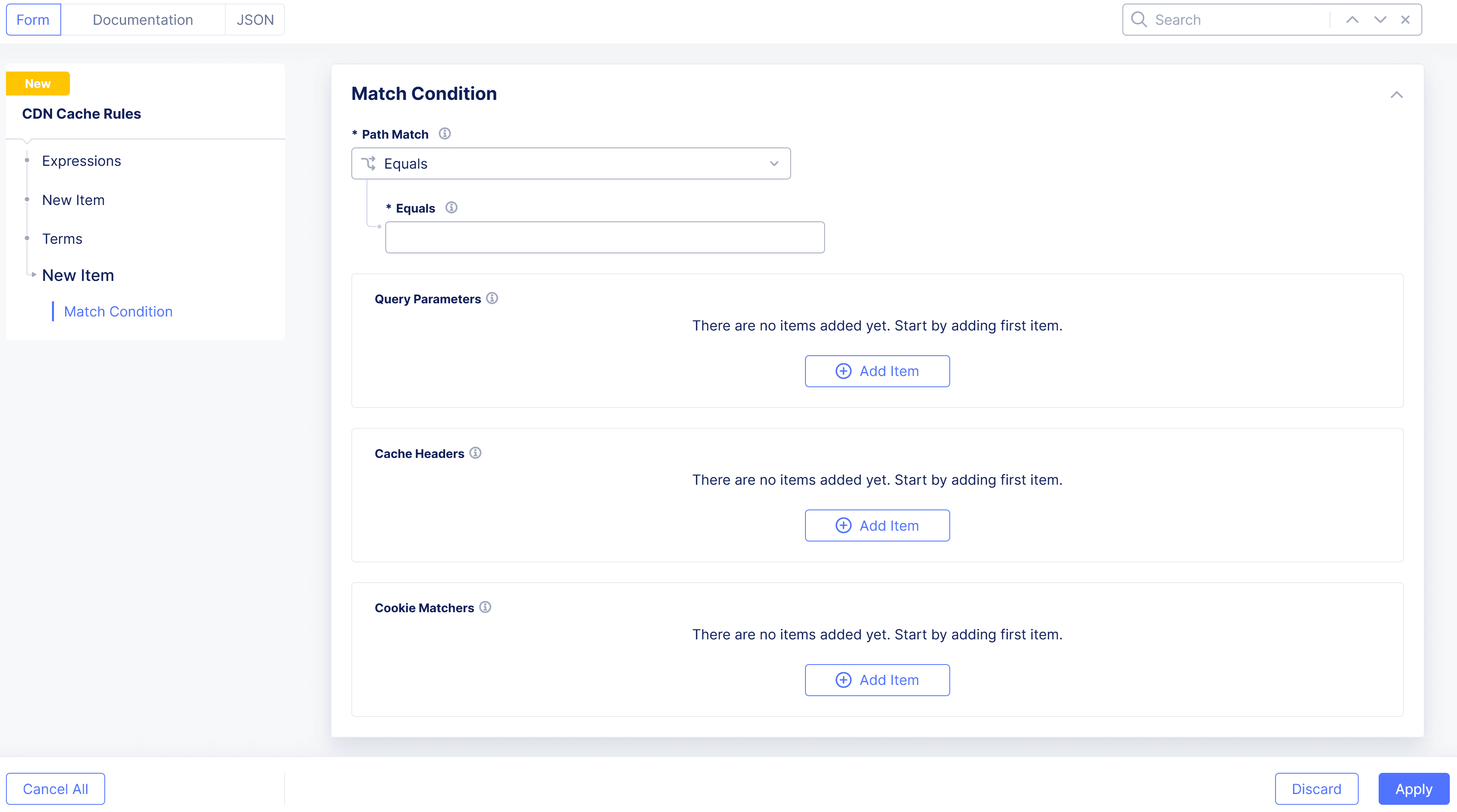Select the Form tab
The width and height of the screenshot is (1457, 812).
pyautogui.click(x=33, y=20)
